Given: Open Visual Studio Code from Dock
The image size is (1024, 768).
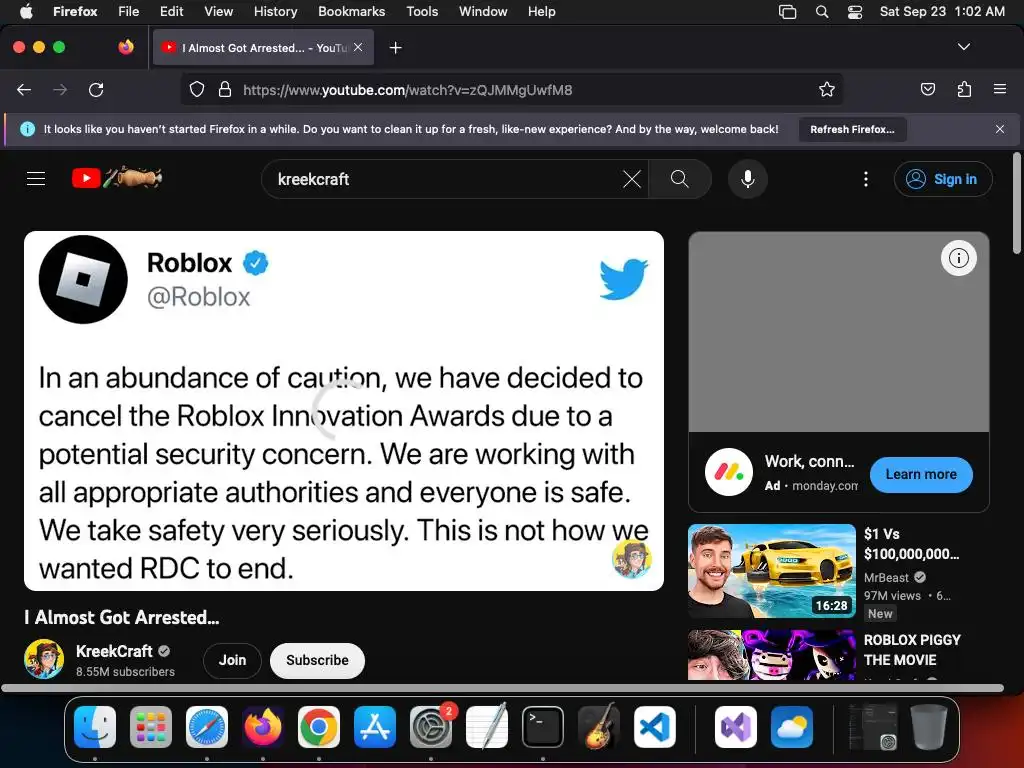Looking at the screenshot, I should tap(654, 727).
